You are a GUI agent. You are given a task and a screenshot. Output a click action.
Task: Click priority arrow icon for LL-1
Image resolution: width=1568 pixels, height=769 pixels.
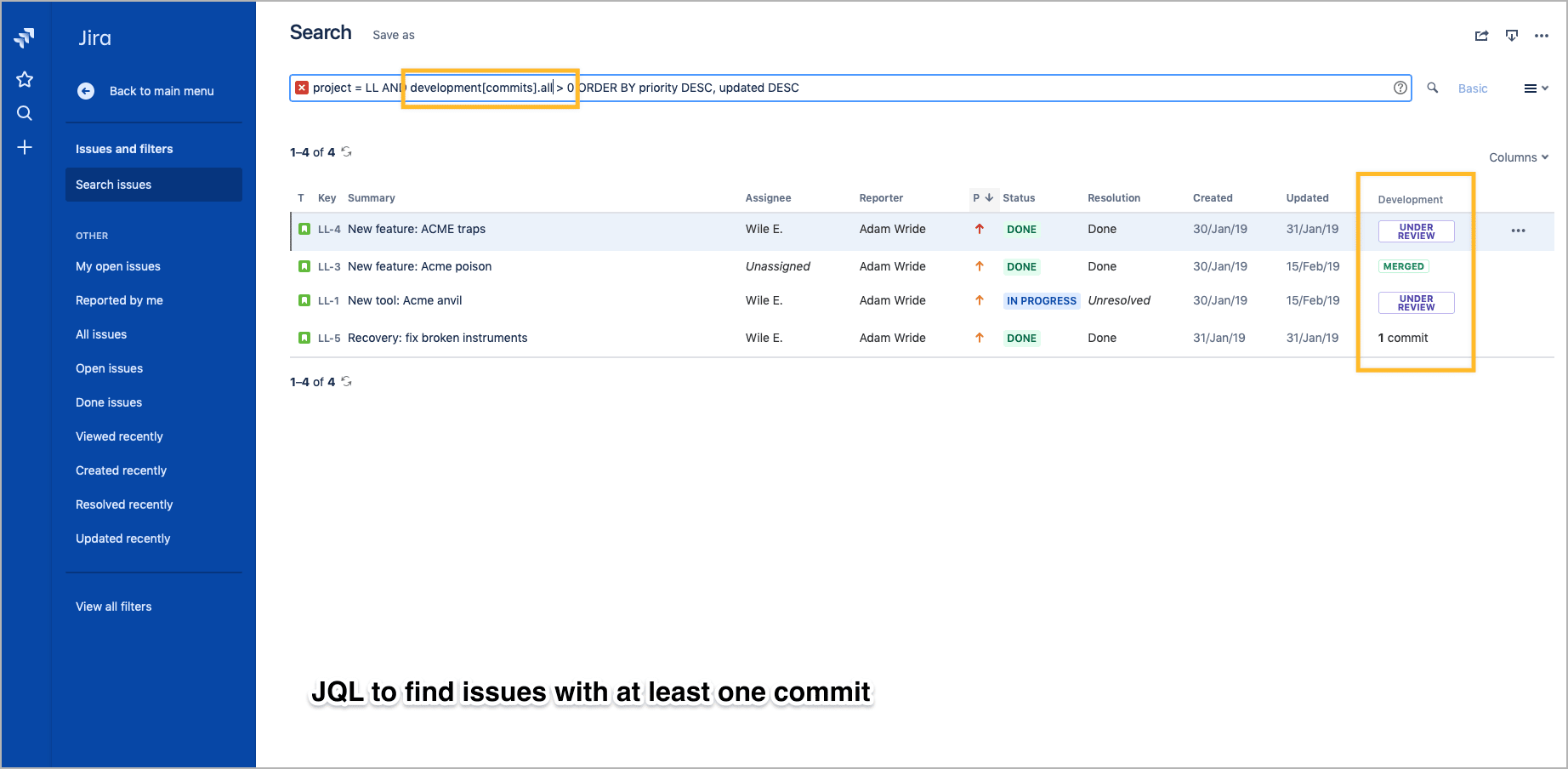pyautogui.click(x=980, y=300)
